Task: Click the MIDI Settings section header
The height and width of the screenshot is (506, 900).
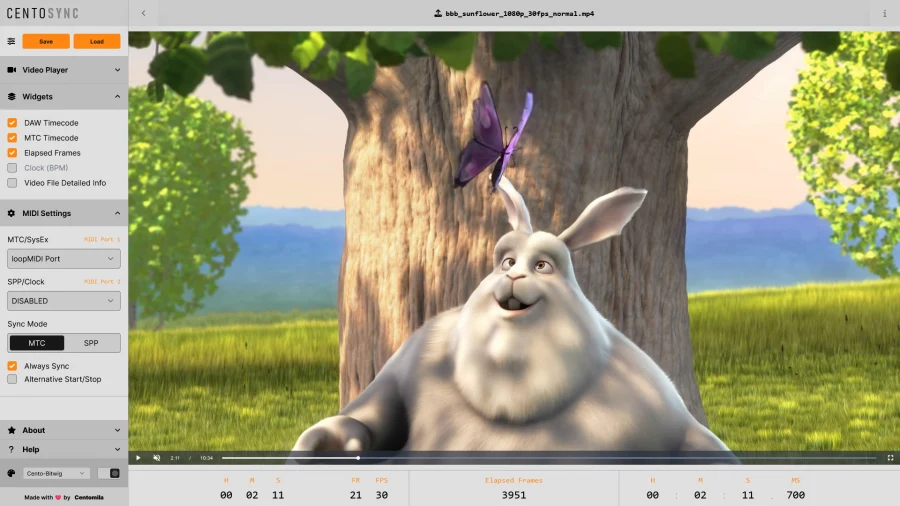Action: 64,213
